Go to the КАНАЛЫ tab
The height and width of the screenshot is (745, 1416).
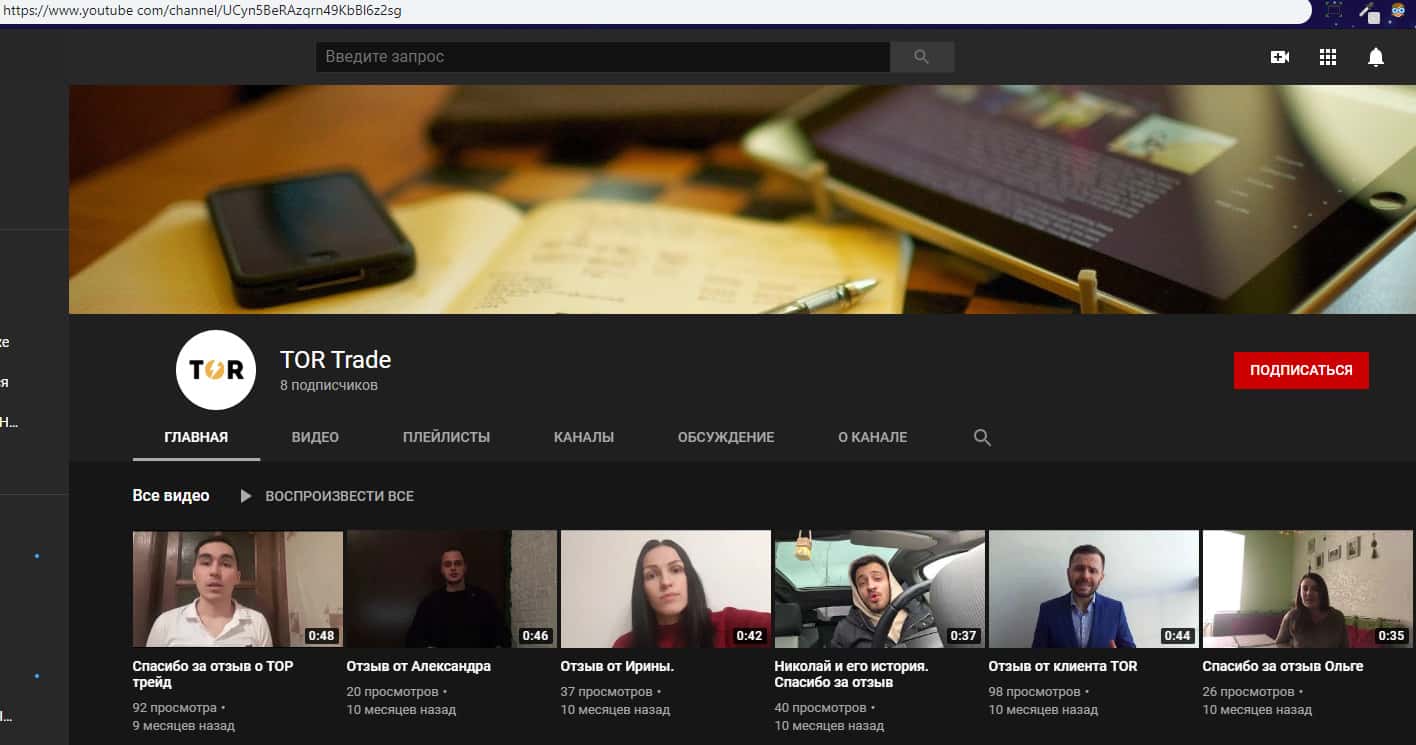click(583, 437)
